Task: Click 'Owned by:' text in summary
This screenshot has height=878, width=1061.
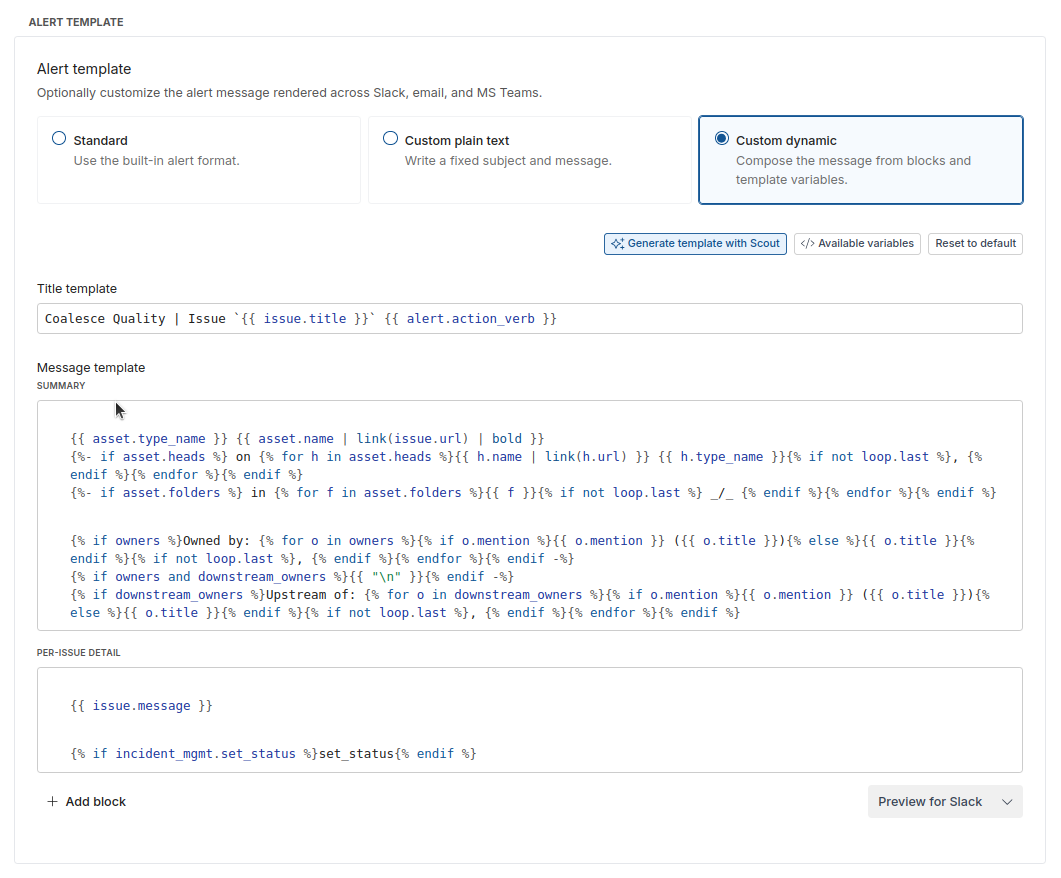Action: (x=217, y=540)
